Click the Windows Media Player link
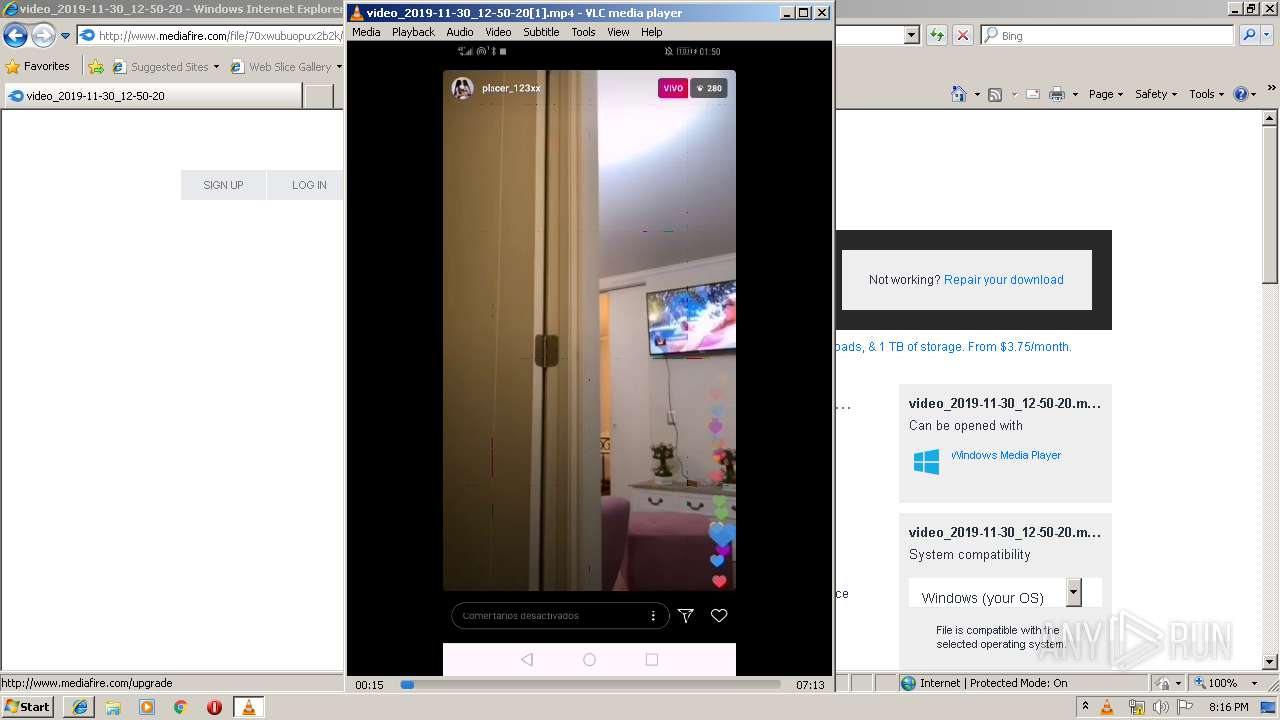This screenshot has height=720, width=1280. tap(1005, 455)
